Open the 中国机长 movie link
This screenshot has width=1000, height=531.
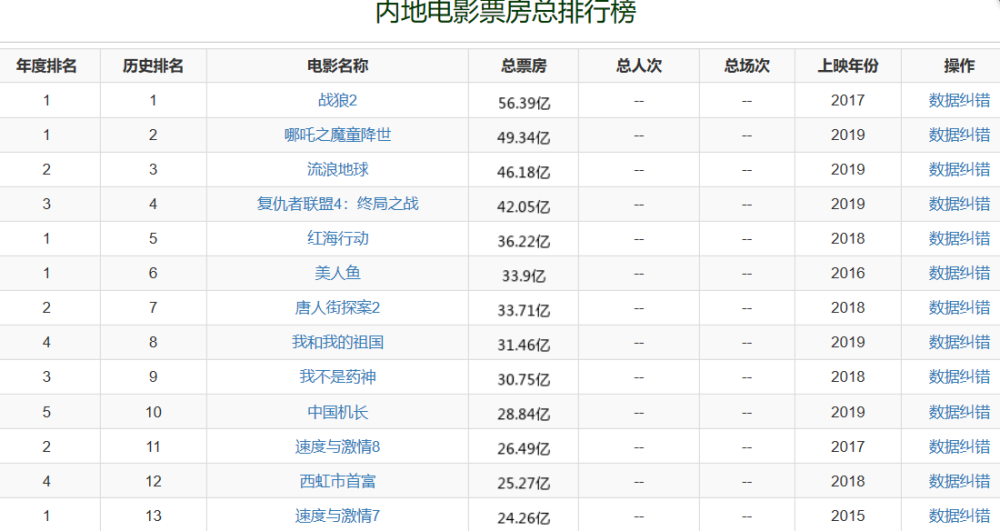[x=337, y=412]
